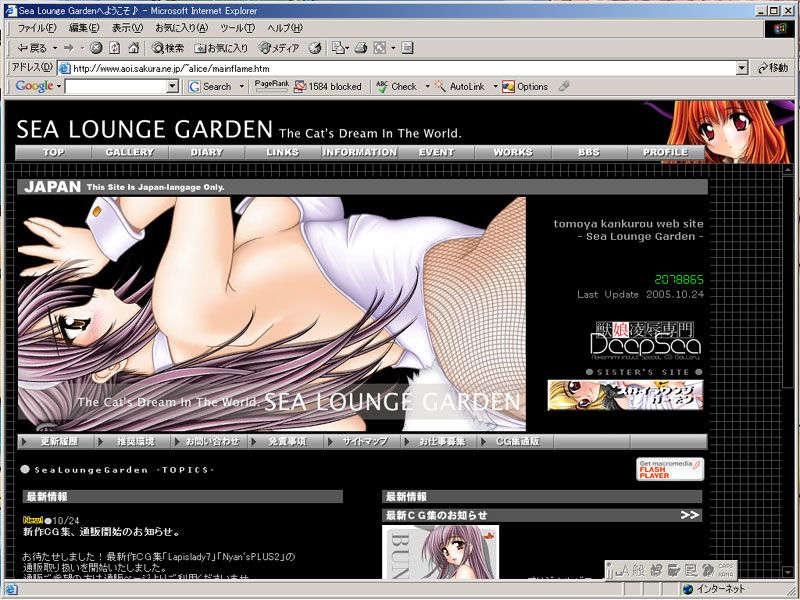This screenshot has height=600, width=800.
Task: Click the >> arrow beside 最新CG集のお知らせ
Action: coord(689,515)
